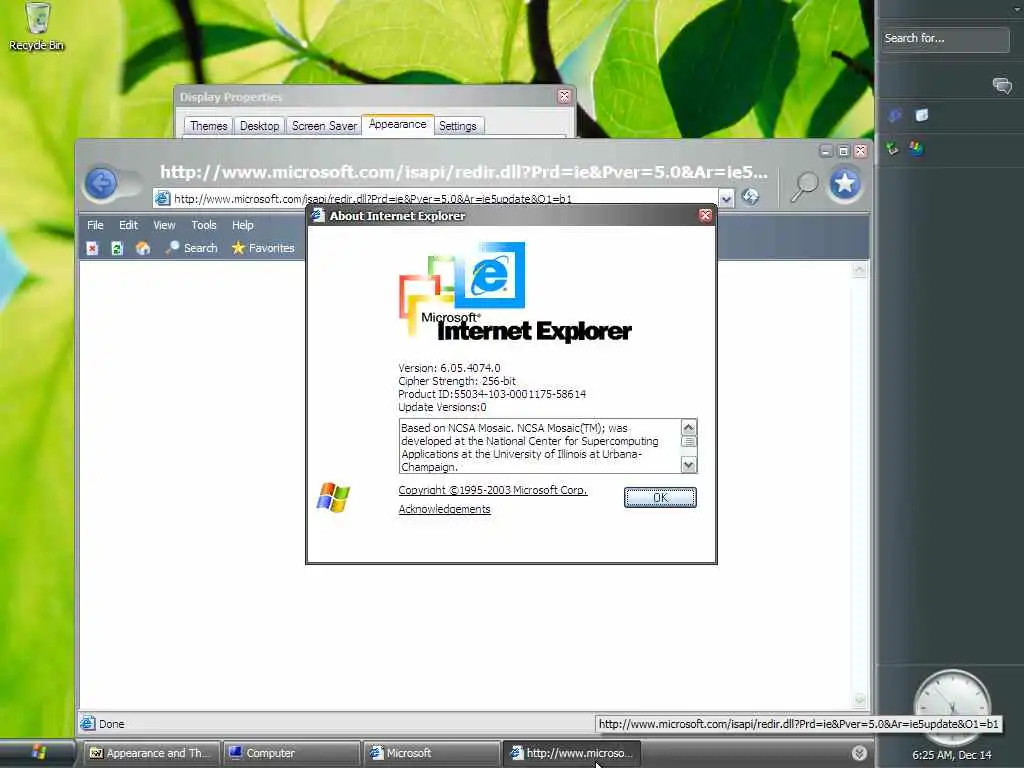This screenshot has width=1024, height=768.
Task: Click the magnifying glass search icon
Action: [x=804, y=185]
